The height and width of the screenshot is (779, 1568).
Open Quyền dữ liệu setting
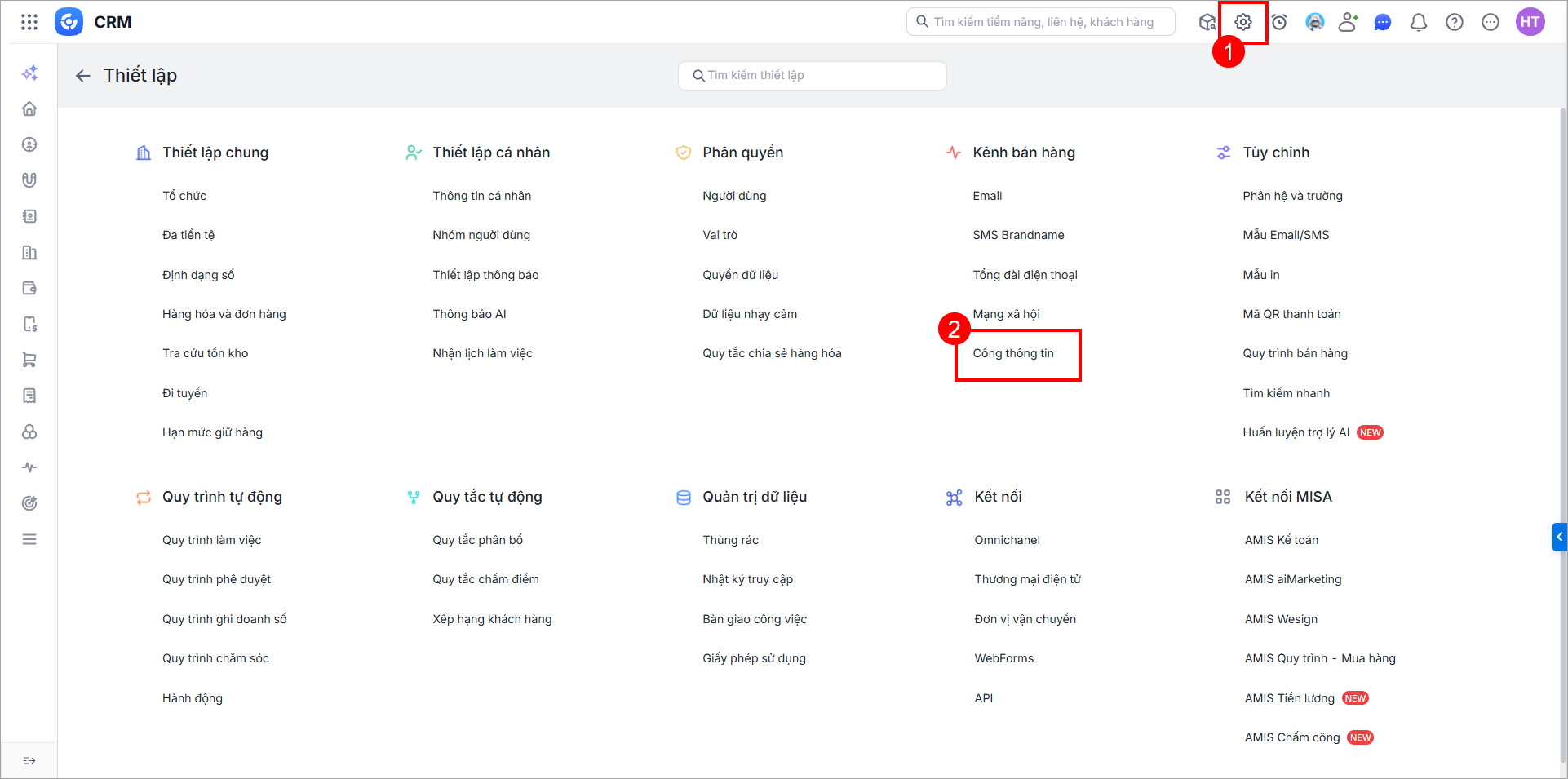(x=741, y=275)
